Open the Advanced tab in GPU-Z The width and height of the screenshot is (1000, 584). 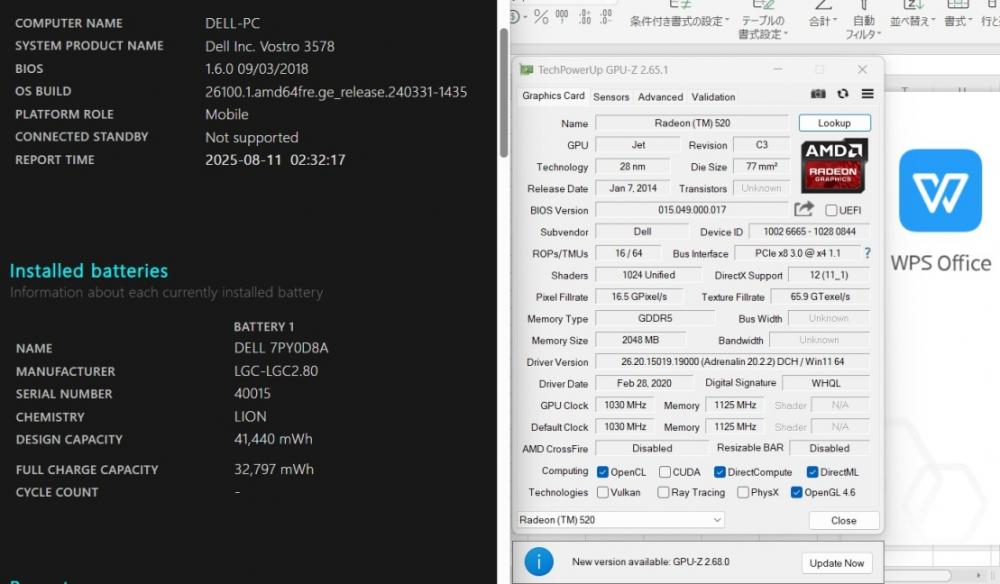[660, 97]
